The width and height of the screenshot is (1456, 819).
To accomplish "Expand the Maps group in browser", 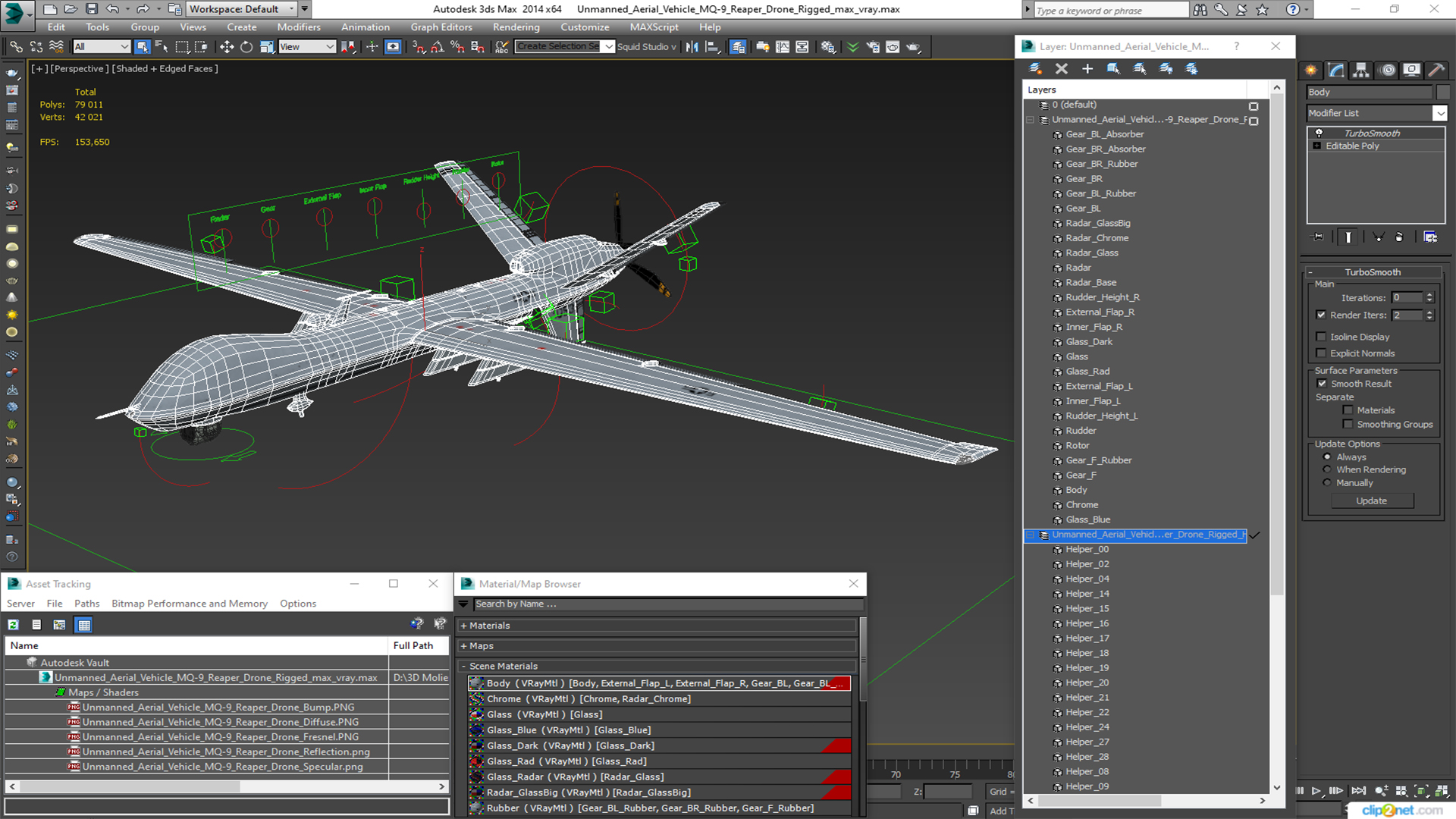I will [x=463, y=646].
